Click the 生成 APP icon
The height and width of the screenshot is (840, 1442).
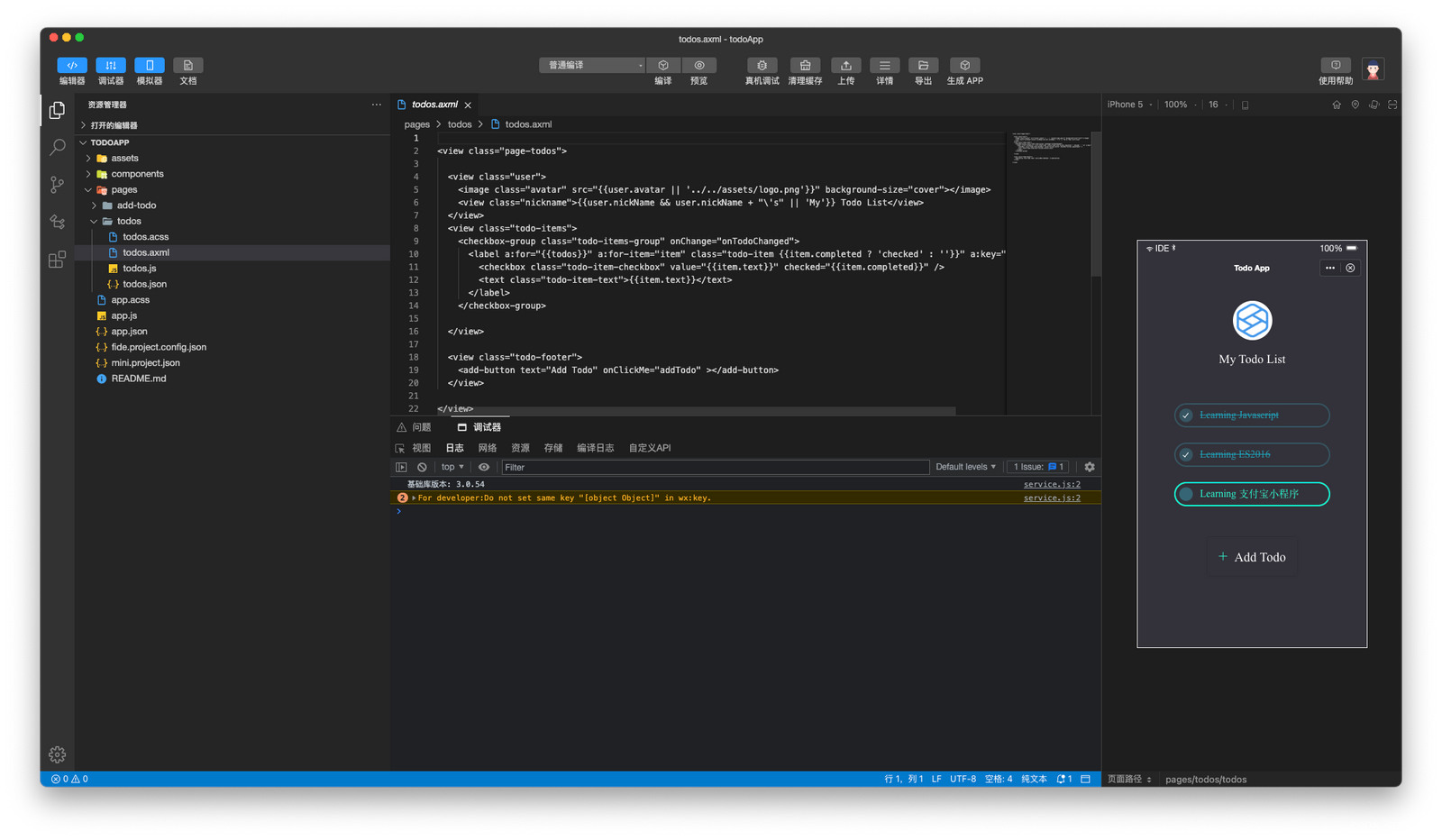pos(964,65)
